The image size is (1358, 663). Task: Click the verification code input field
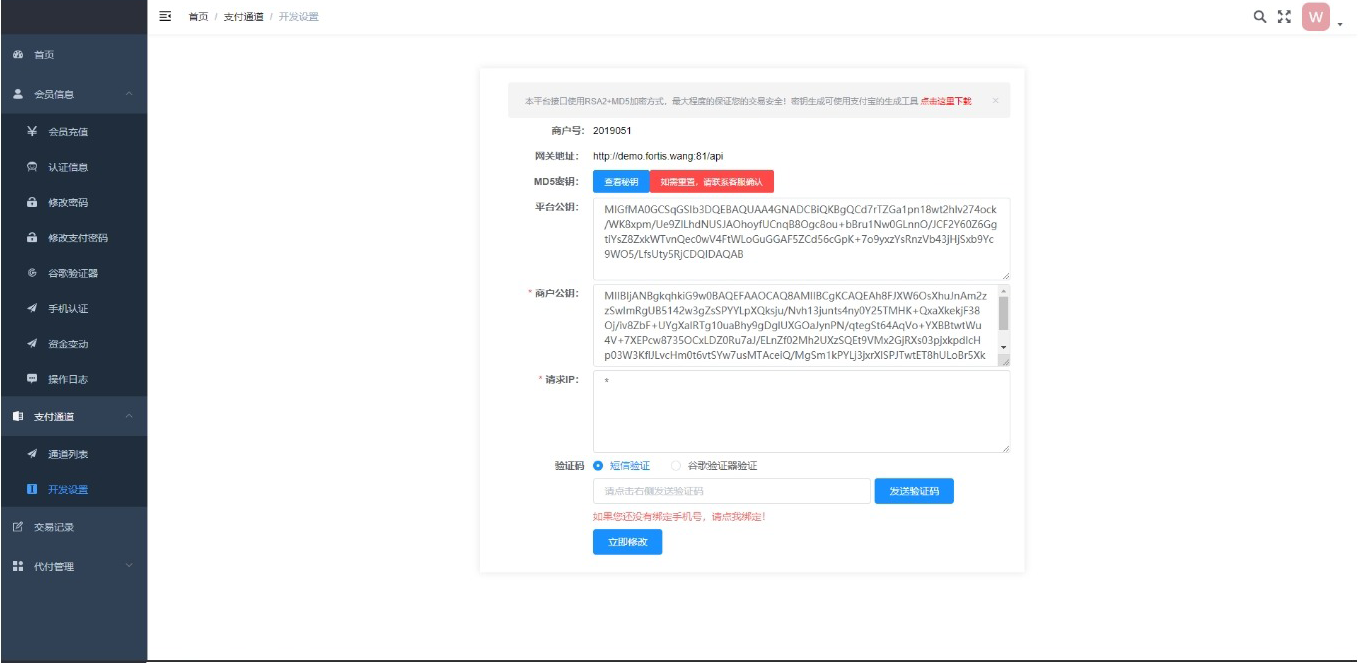pyautogui.click(x=731, y=491)
